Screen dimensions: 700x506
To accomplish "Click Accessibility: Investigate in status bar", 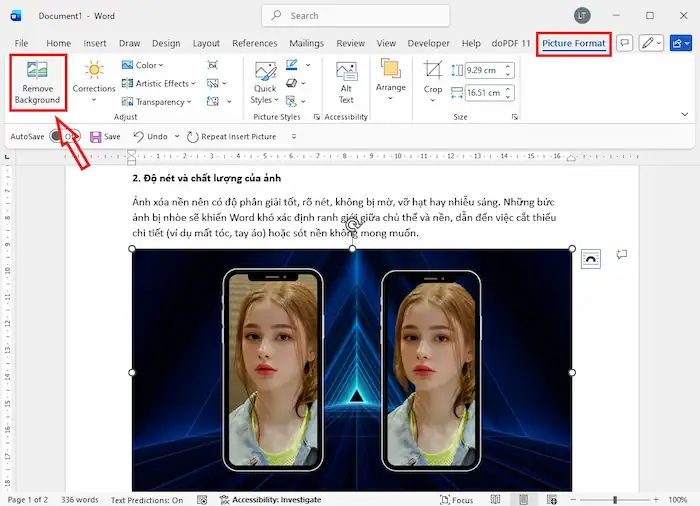I will pyautogui.click(x=271, y=500).
